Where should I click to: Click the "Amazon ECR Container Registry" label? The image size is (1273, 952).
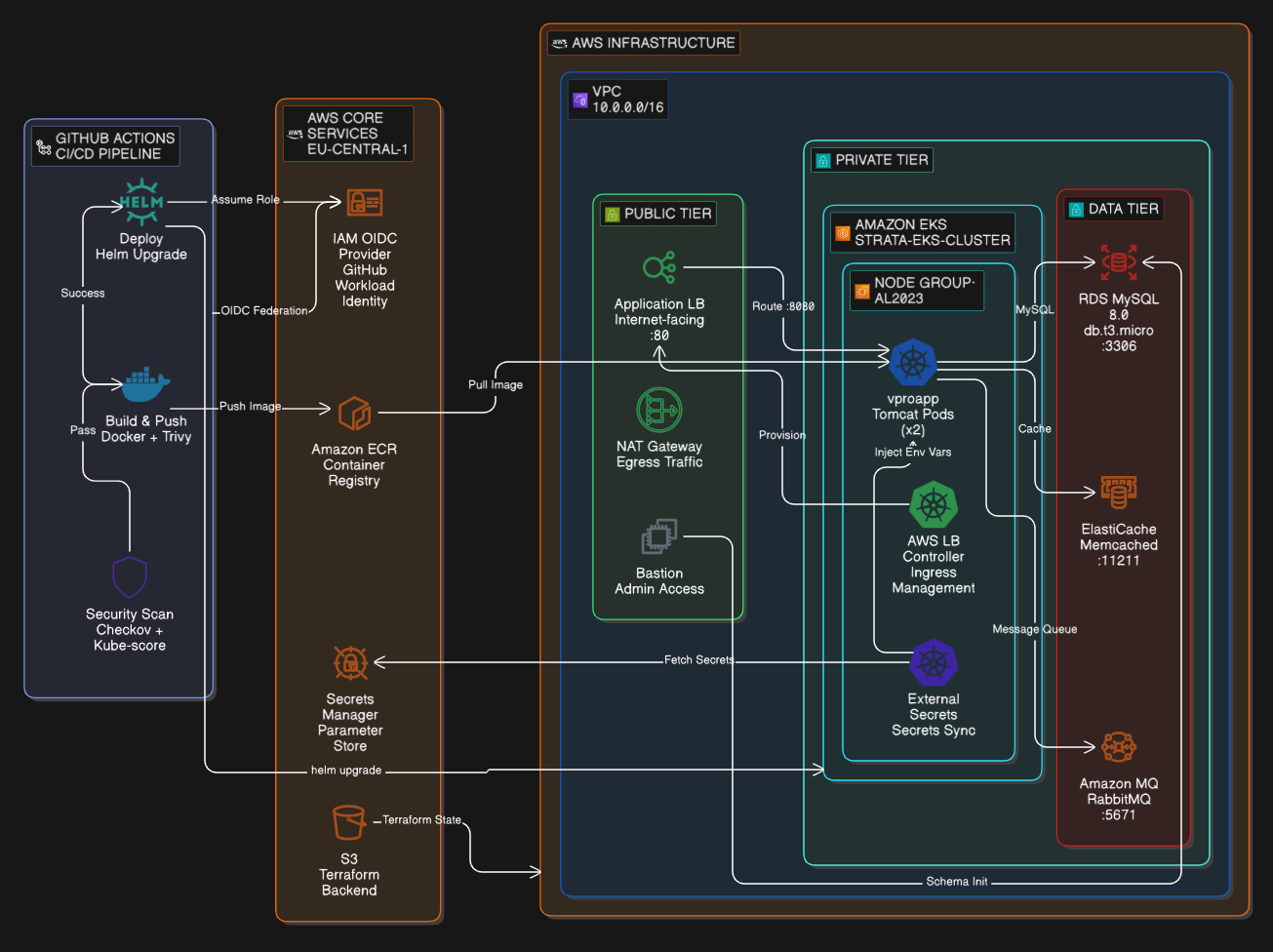tap(354, 465)
